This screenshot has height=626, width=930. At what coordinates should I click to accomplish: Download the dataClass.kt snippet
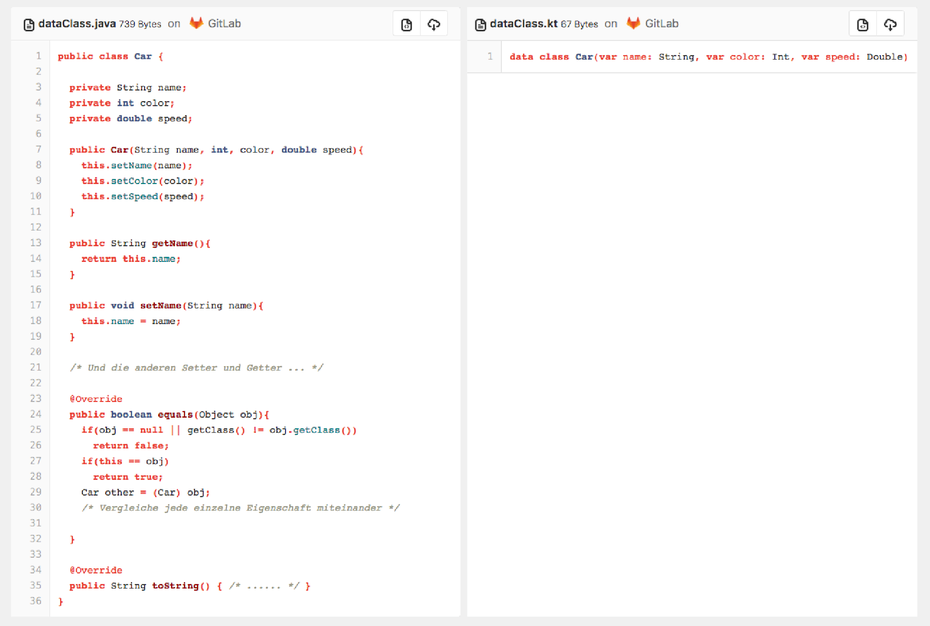[x=890, y=24]
